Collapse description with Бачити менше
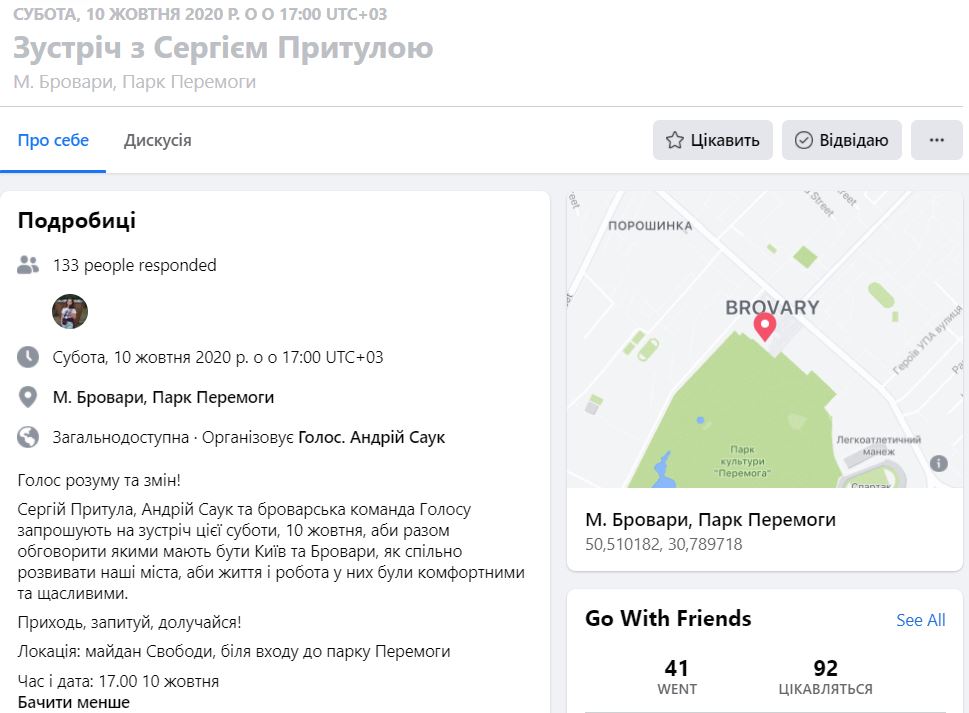 click(74, 702)
